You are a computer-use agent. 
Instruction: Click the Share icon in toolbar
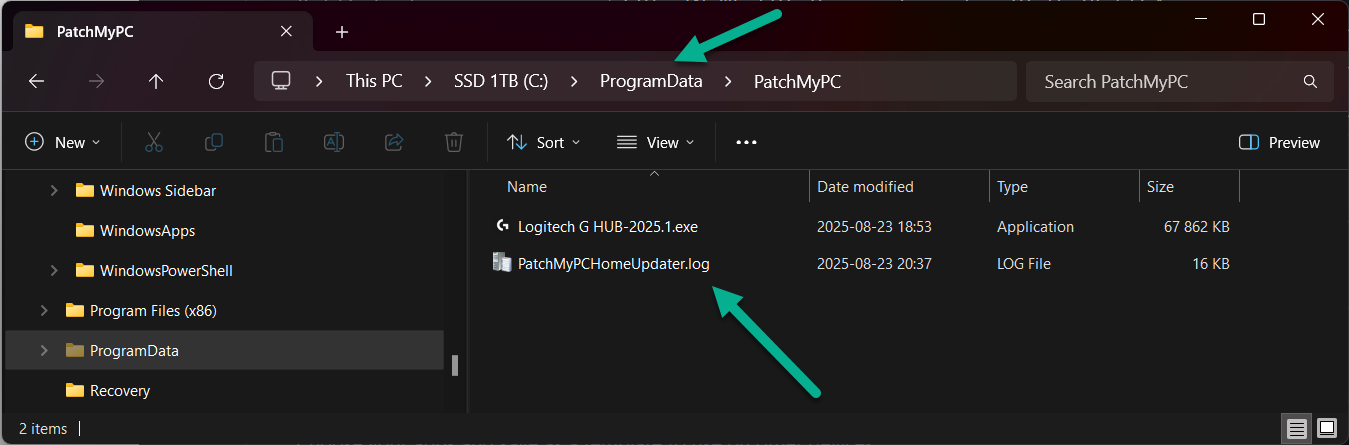pos(393,143)
